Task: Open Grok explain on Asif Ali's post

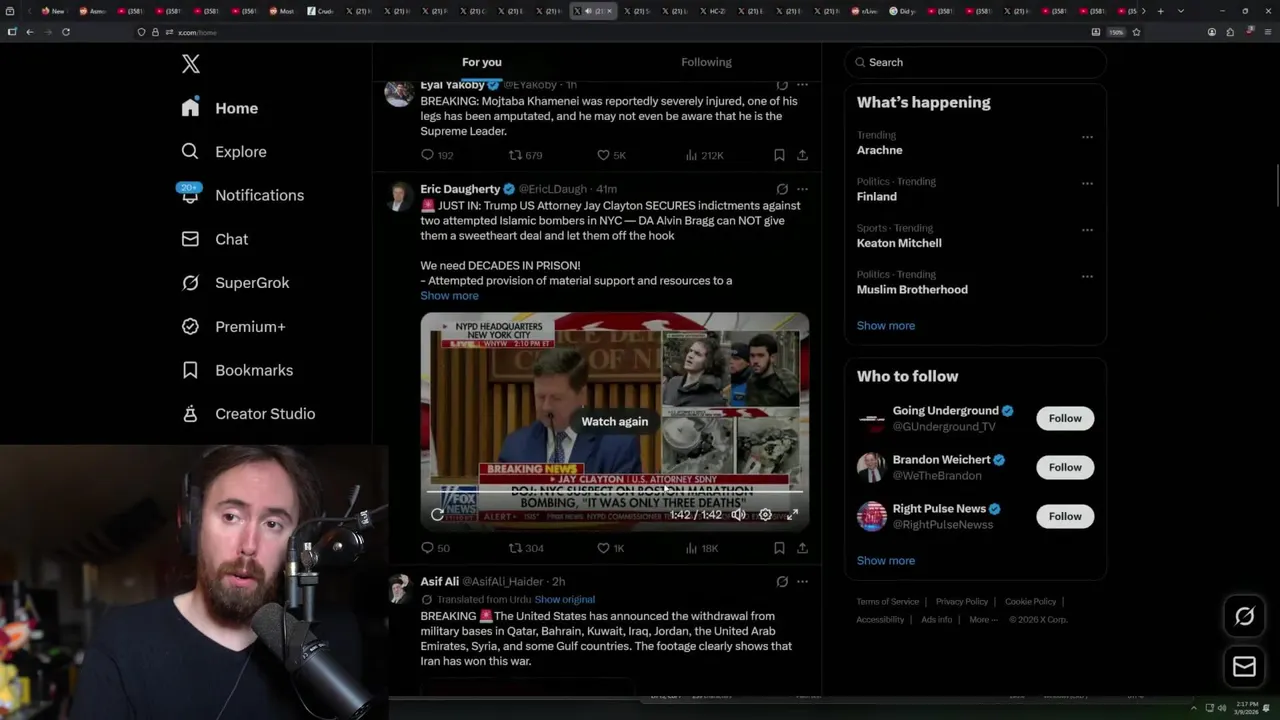Action: click(782, 581)
